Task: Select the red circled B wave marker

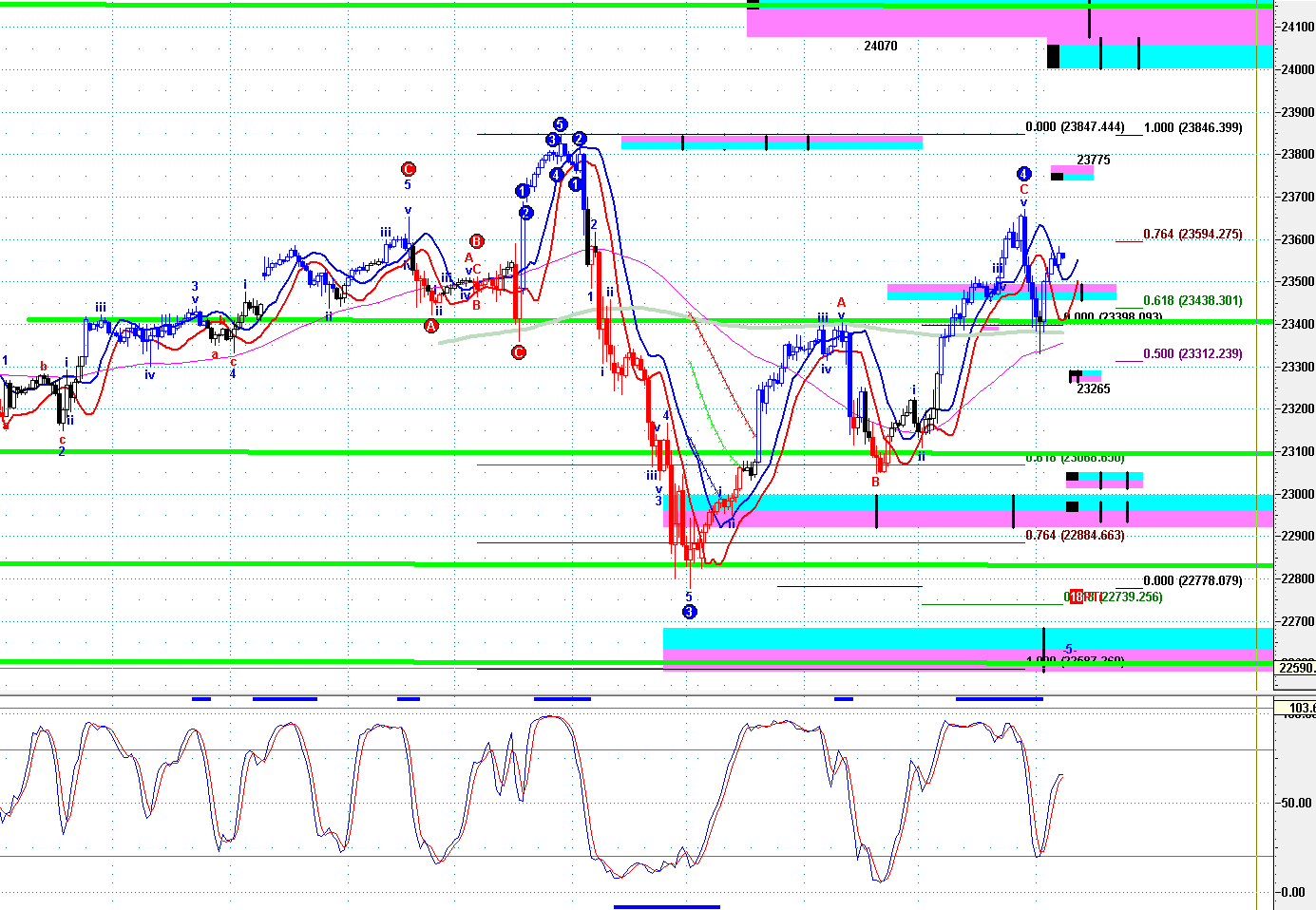Action: (x=477, y=241)
